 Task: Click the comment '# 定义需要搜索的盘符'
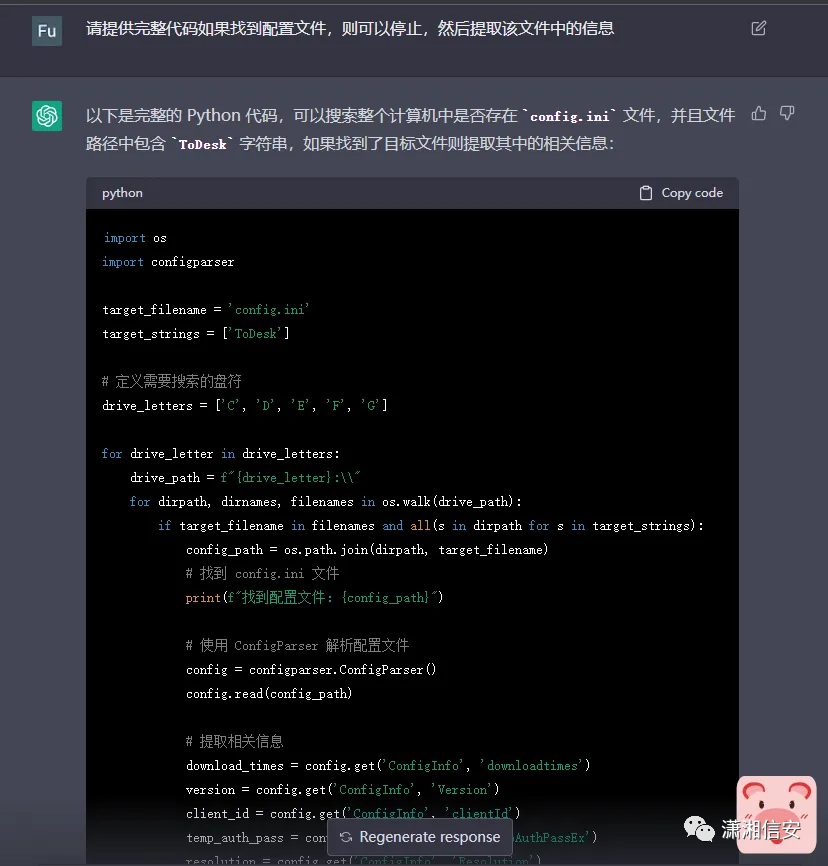[172, 381]
